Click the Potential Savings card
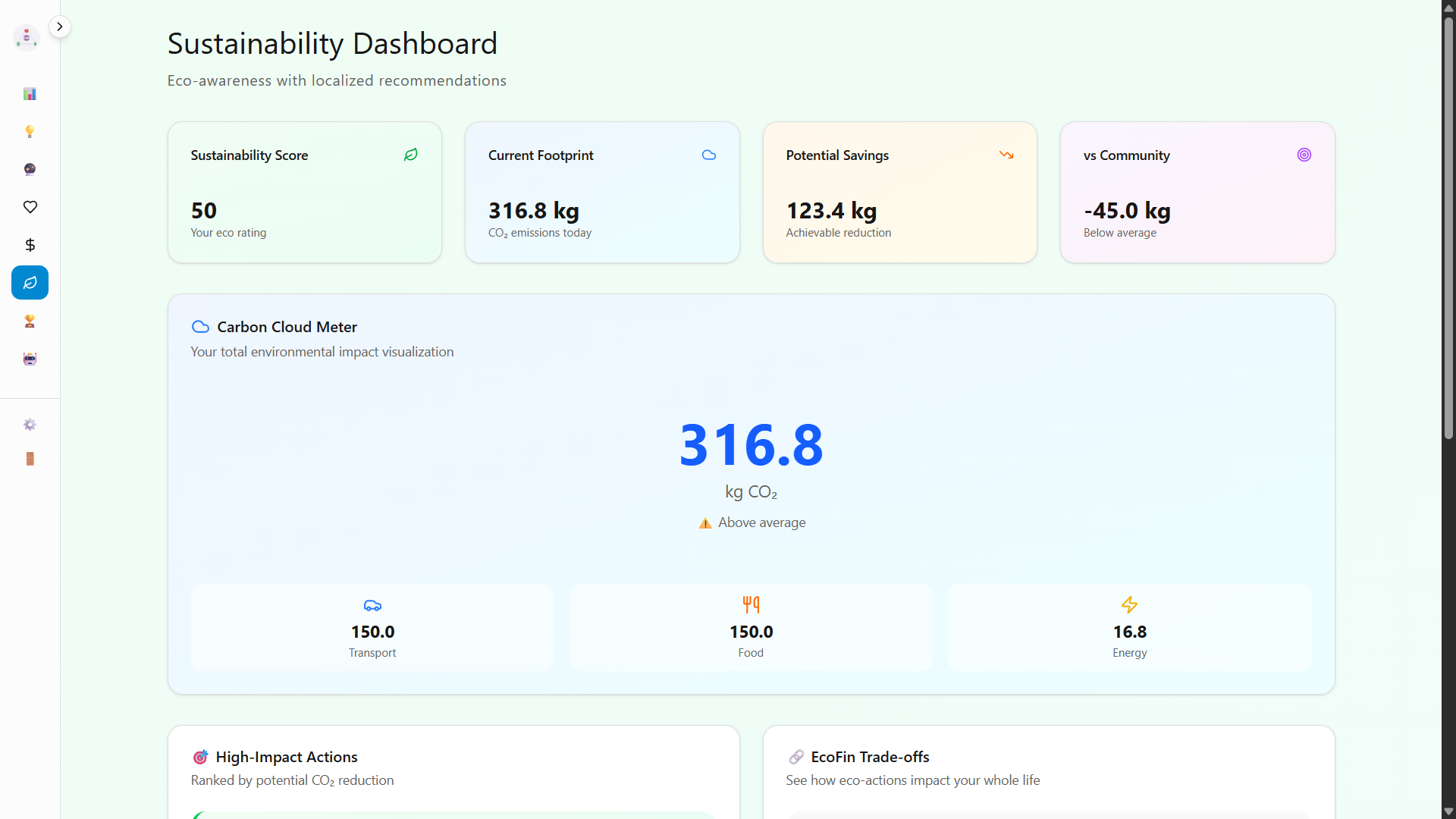The image size is (1456, 819). (899, 193)
